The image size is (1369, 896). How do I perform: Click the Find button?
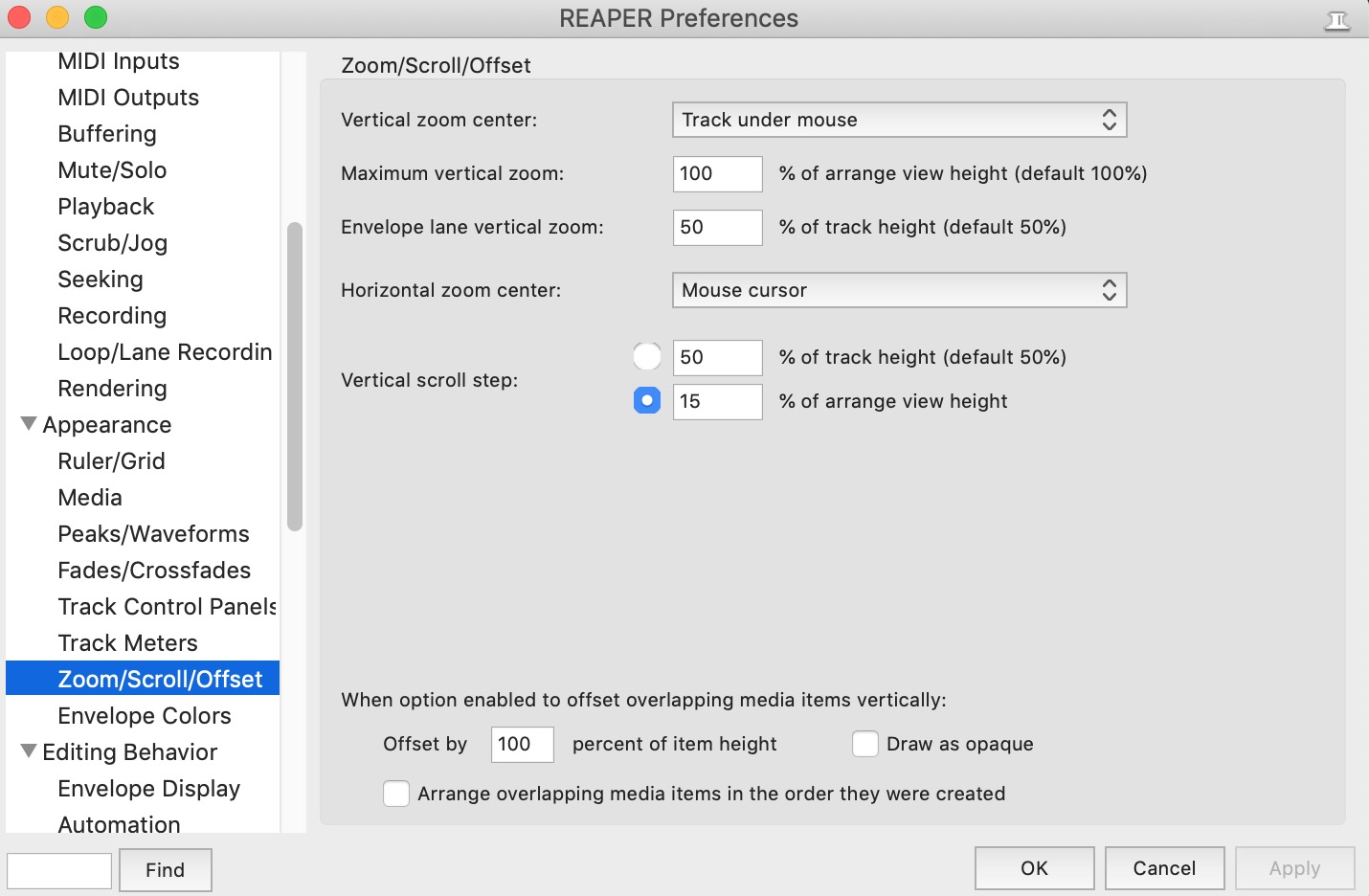(166, 870)
